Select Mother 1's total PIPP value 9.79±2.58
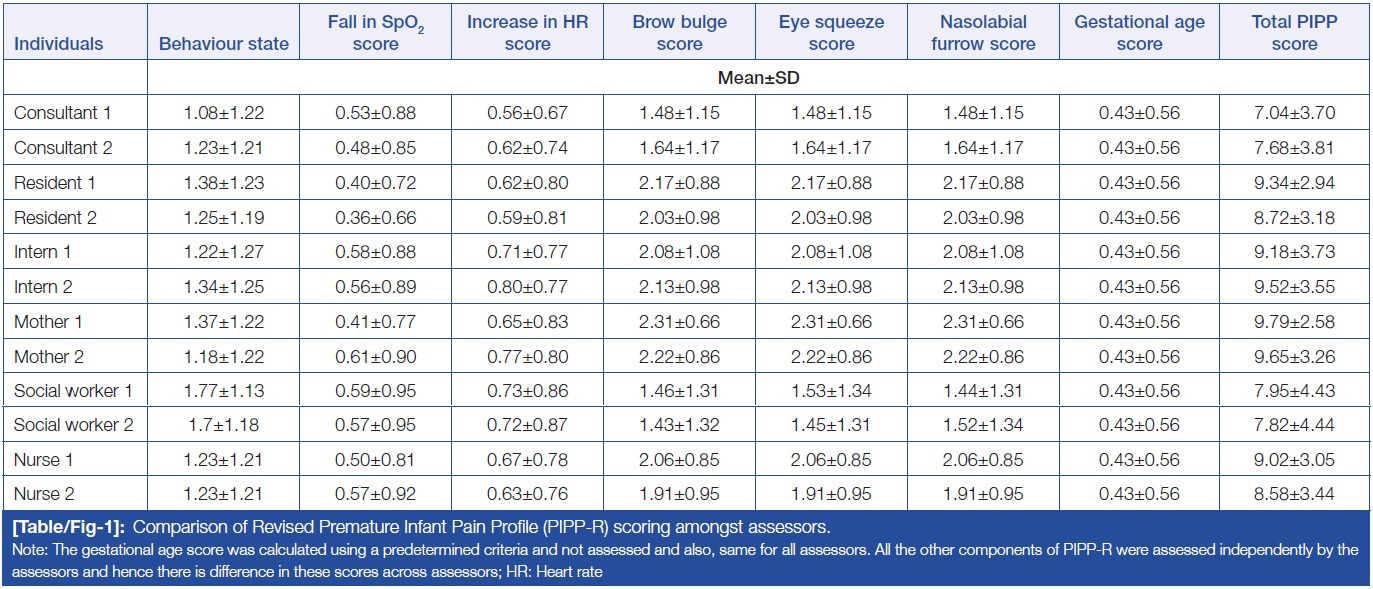The width and height of the screenshot is (1373, 589). coord(1294,322)
